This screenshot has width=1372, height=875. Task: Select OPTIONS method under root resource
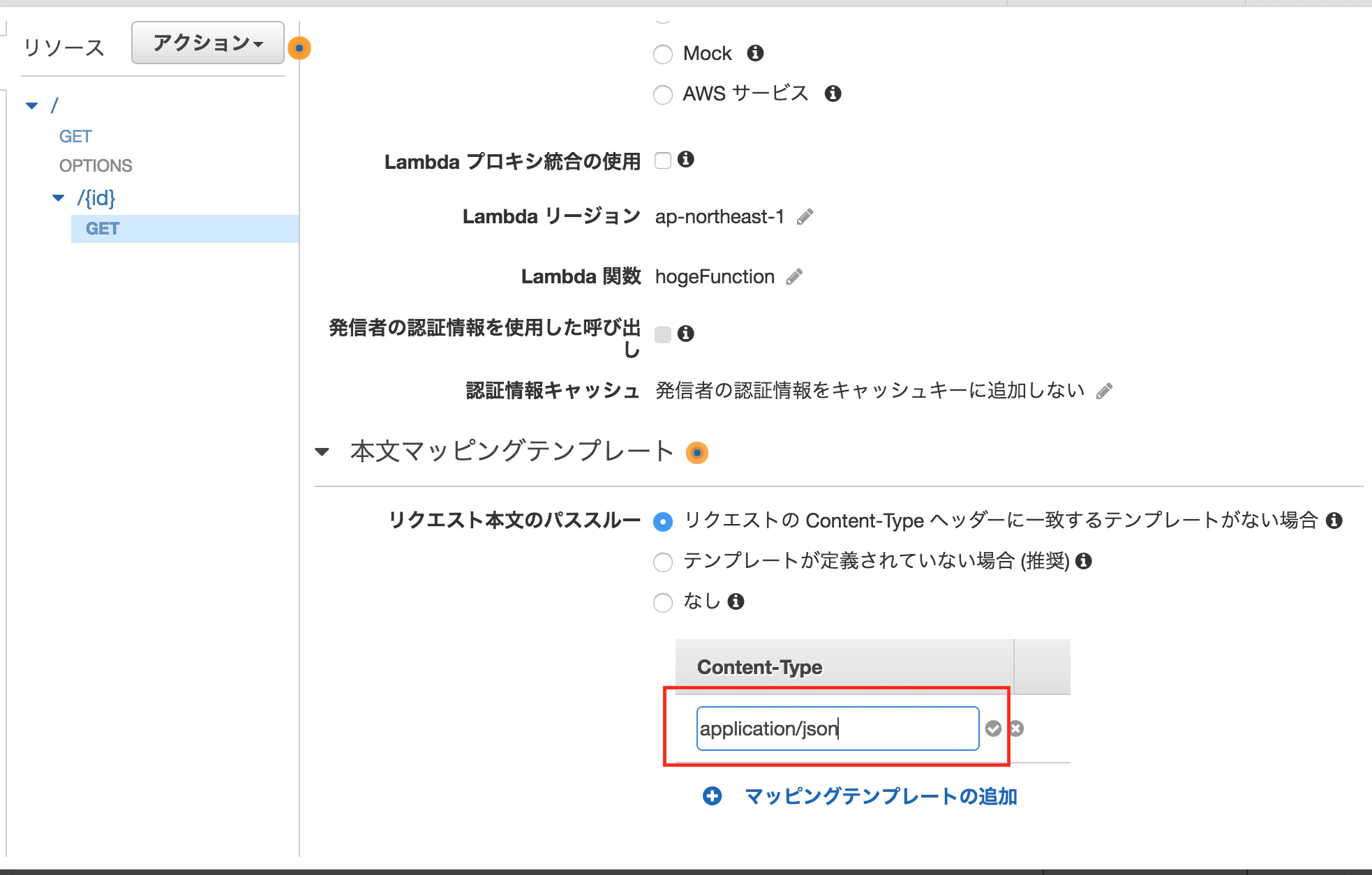(96, 165)
